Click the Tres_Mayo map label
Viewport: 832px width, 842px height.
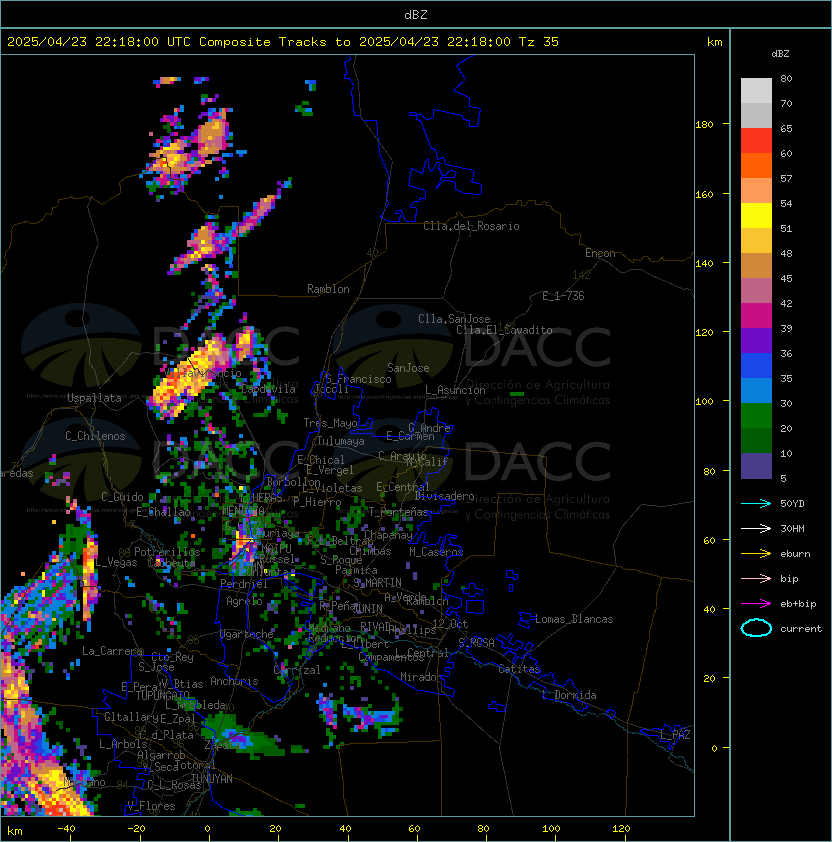330,423
